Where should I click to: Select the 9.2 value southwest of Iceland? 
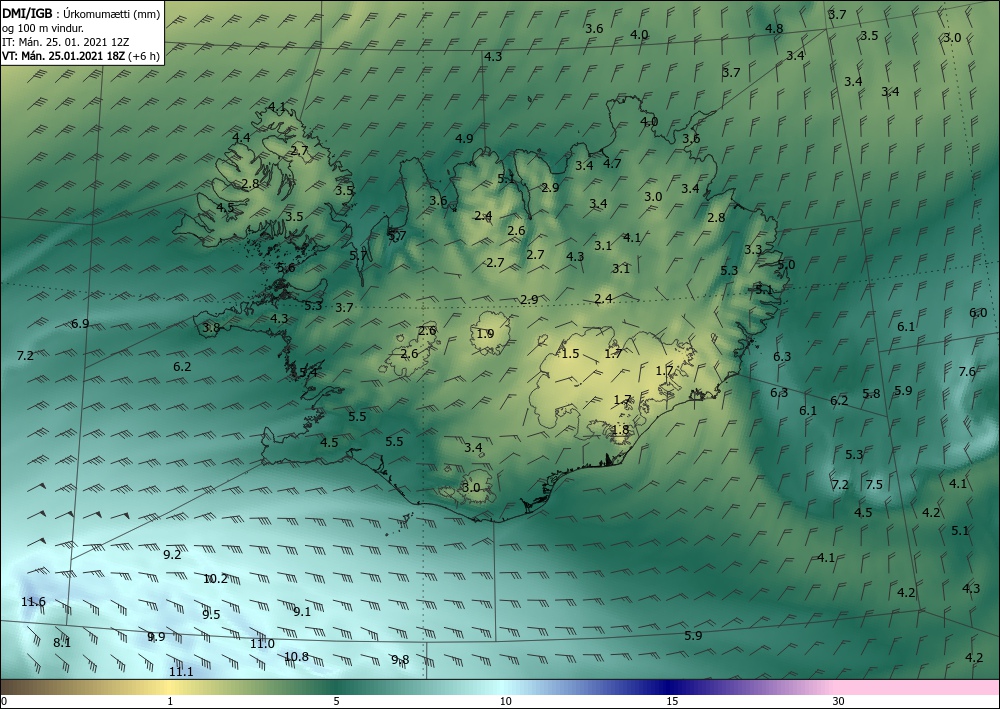(172, 554)
